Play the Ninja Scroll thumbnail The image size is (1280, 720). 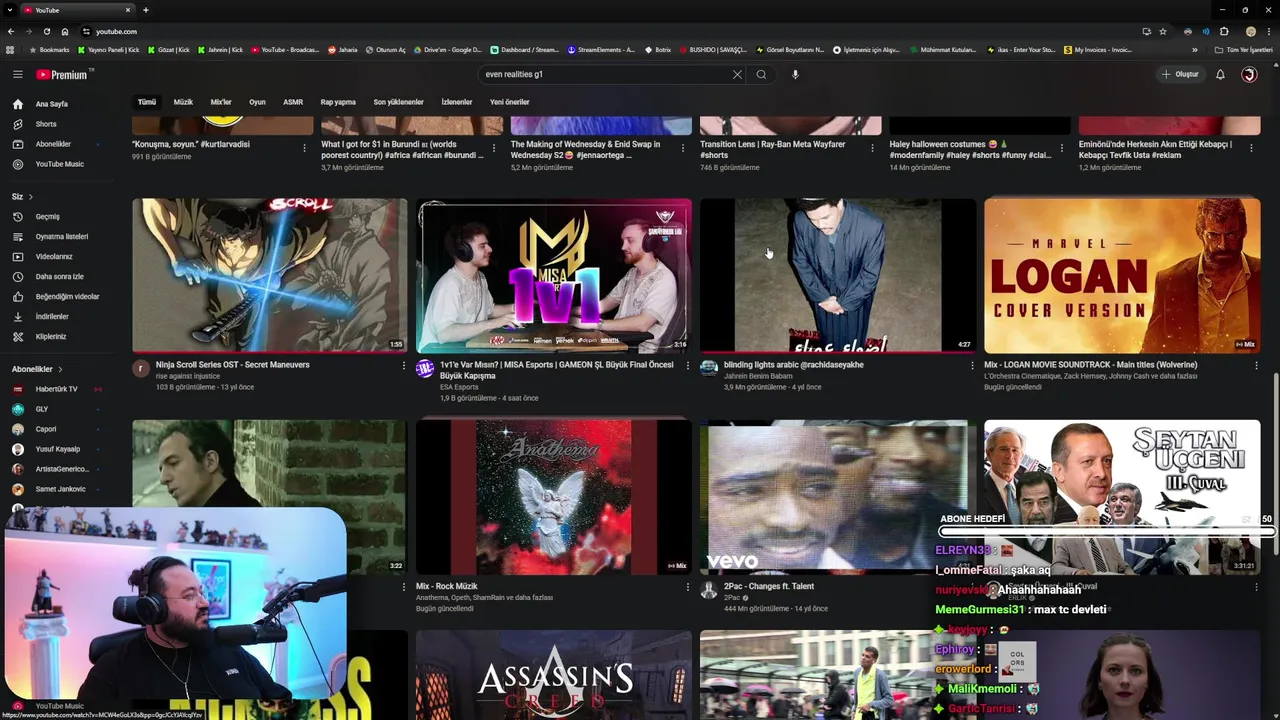tap(270, 275)
